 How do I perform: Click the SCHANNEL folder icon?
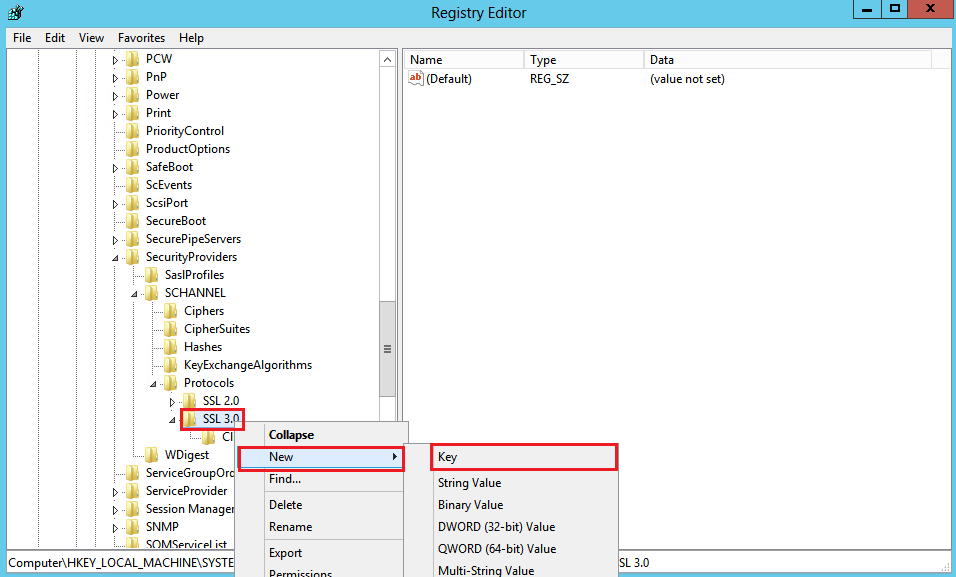tap(152, 293)
